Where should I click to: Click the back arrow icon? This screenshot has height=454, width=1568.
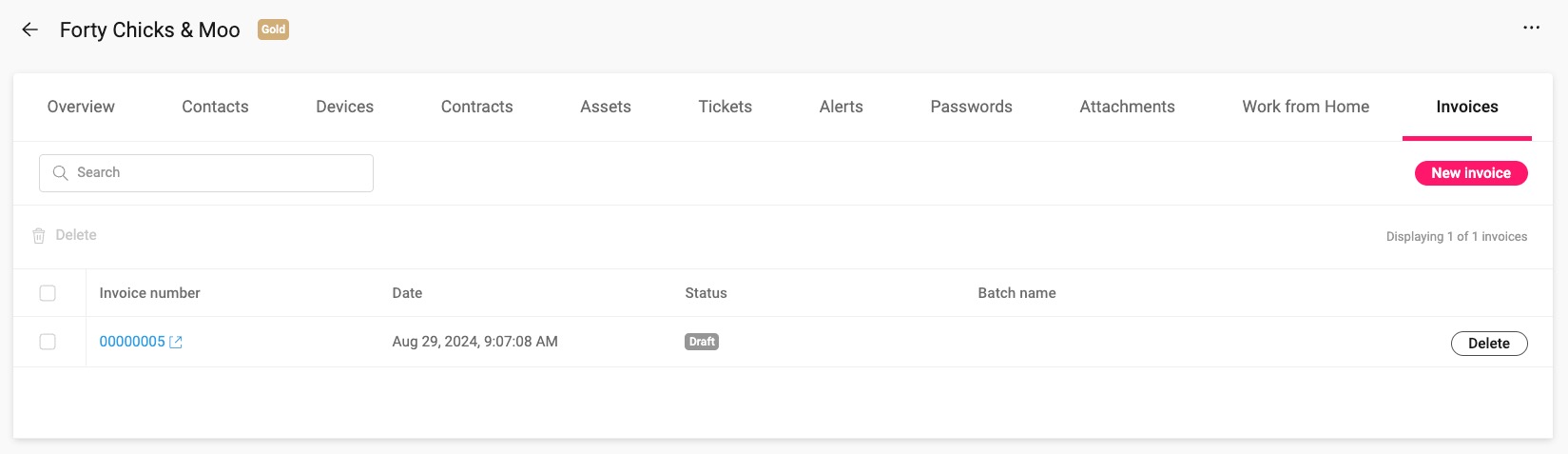click(x=30, y=30)
